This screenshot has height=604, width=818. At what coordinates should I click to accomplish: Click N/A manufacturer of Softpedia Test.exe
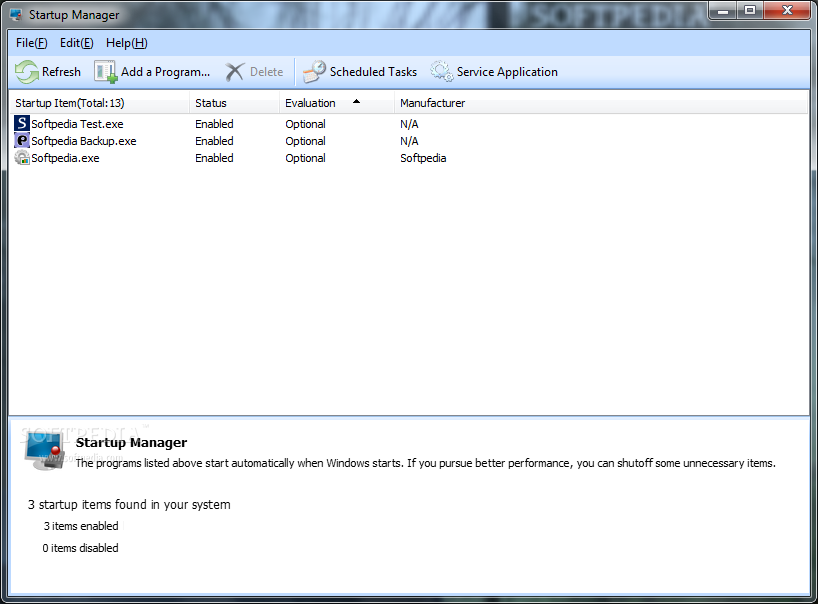click(409, 124)
